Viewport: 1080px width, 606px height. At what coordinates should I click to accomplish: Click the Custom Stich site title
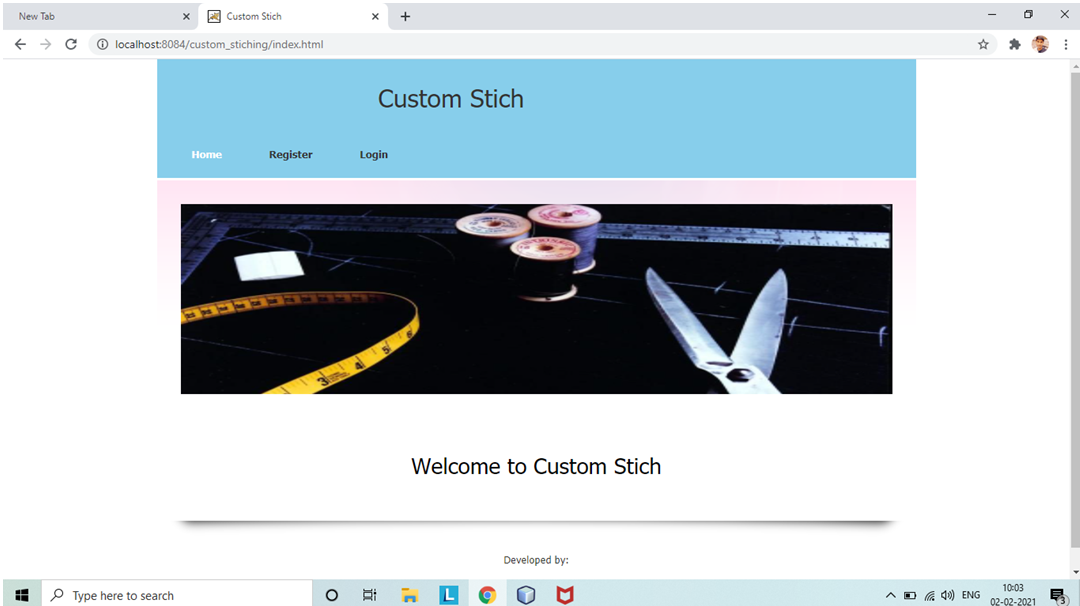(450, 98)
